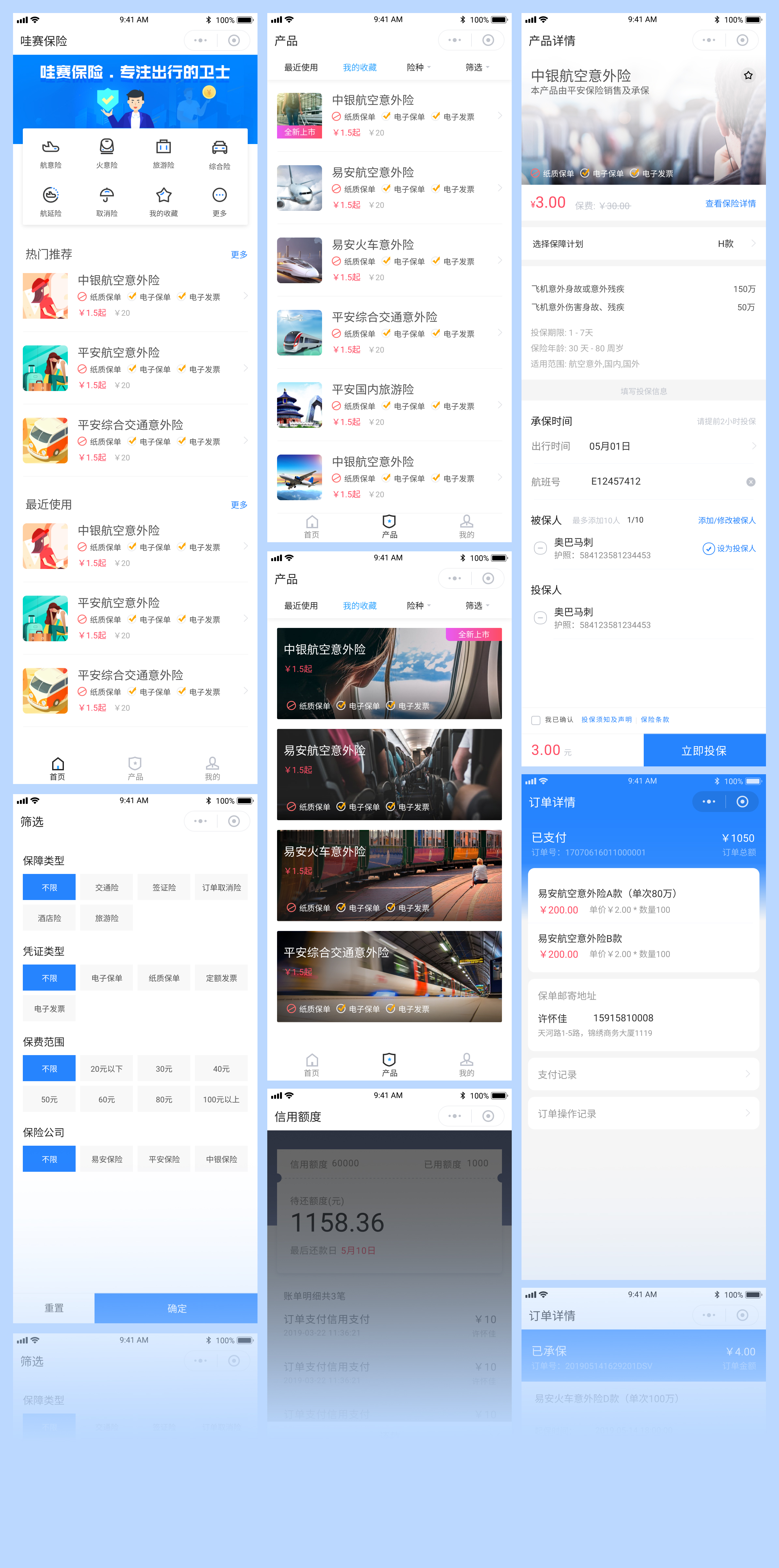Switch to 最近使用 tab
Image resolution: width=779 pixels, height=1568 pixels.
[x=301, y=67]
